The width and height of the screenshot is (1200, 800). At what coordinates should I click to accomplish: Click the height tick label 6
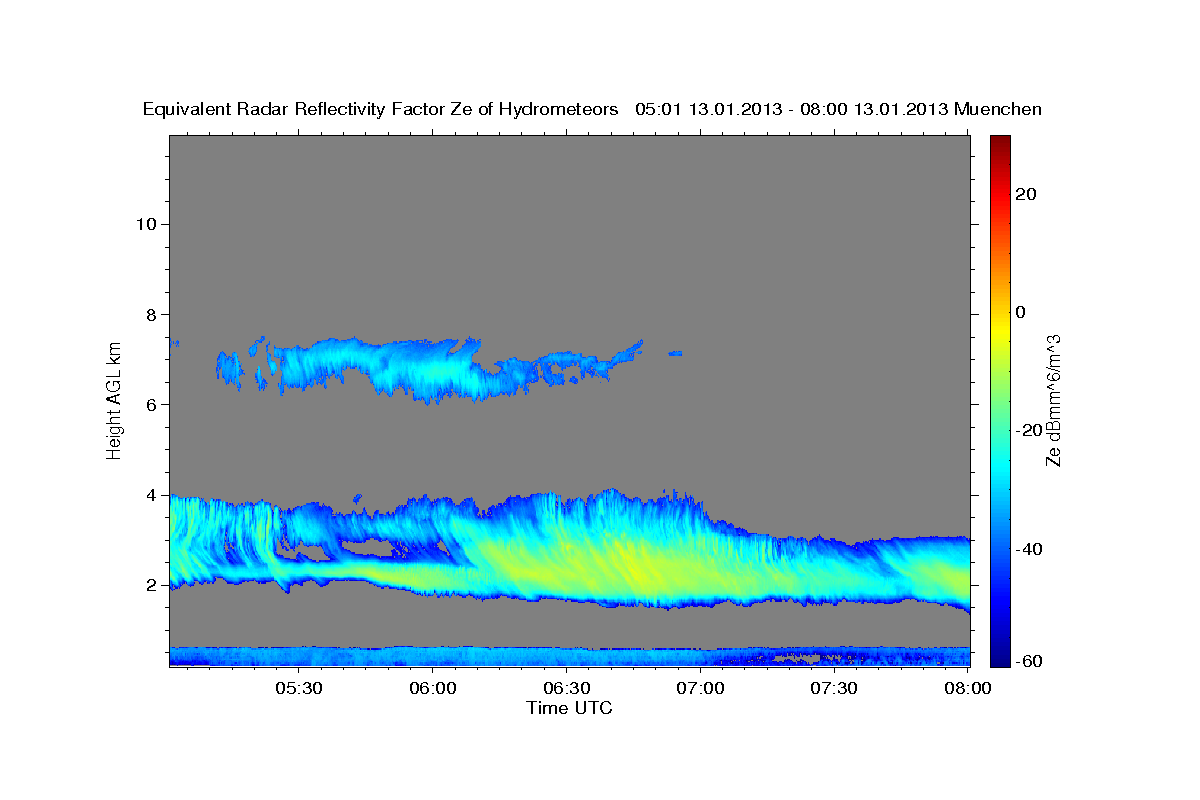151,405
